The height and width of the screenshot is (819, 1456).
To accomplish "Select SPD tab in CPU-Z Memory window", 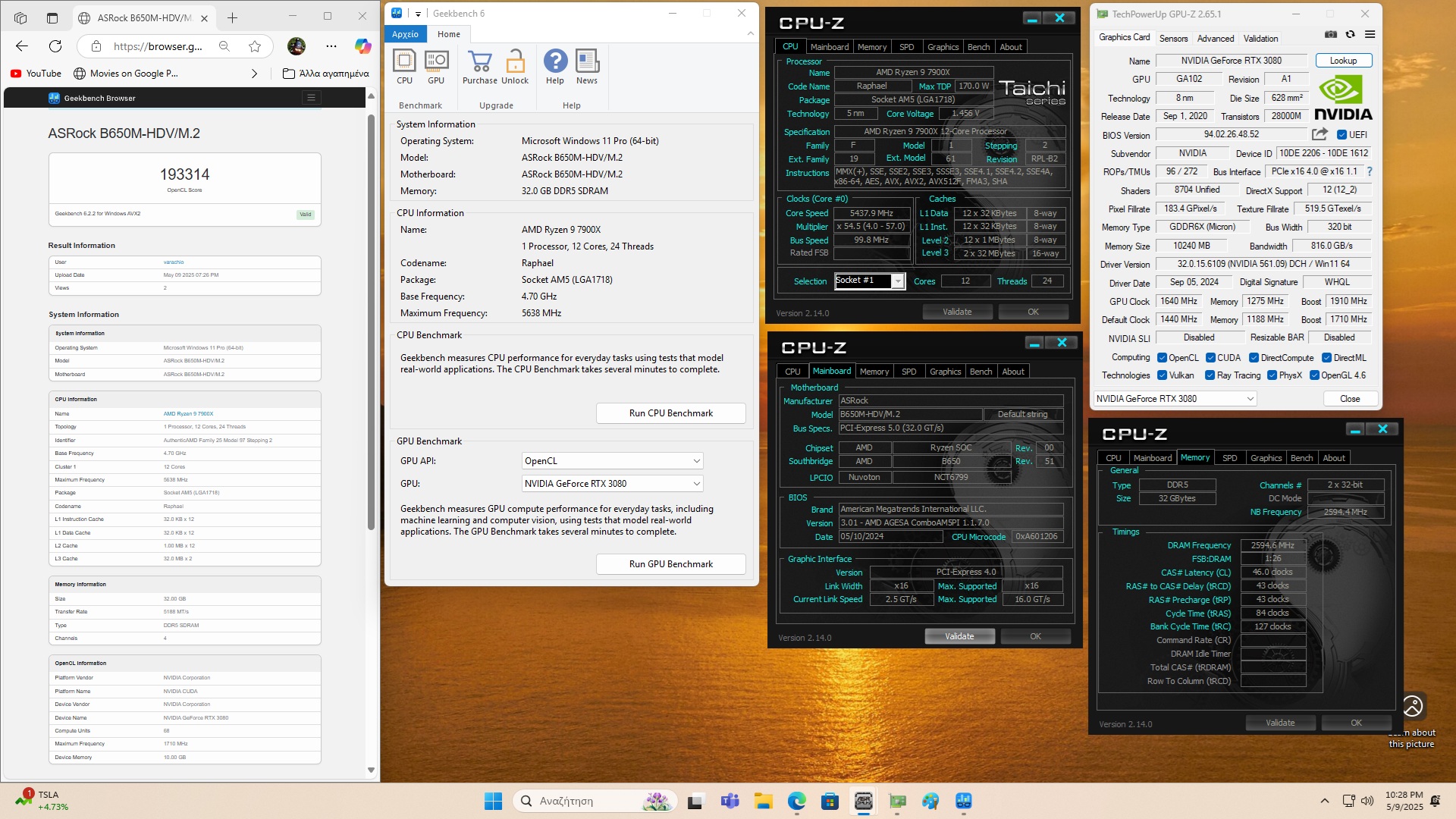I will pyautogui.click(x=1229, y=458).
